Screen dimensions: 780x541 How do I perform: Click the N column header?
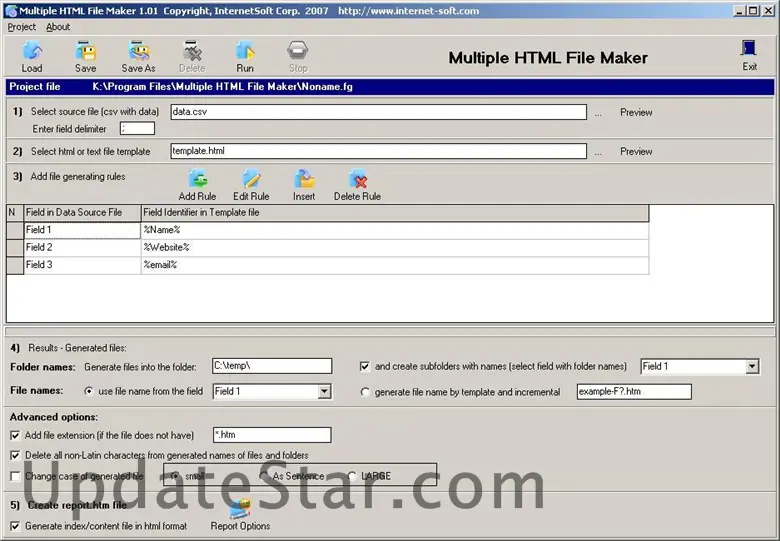click(15, 213)
